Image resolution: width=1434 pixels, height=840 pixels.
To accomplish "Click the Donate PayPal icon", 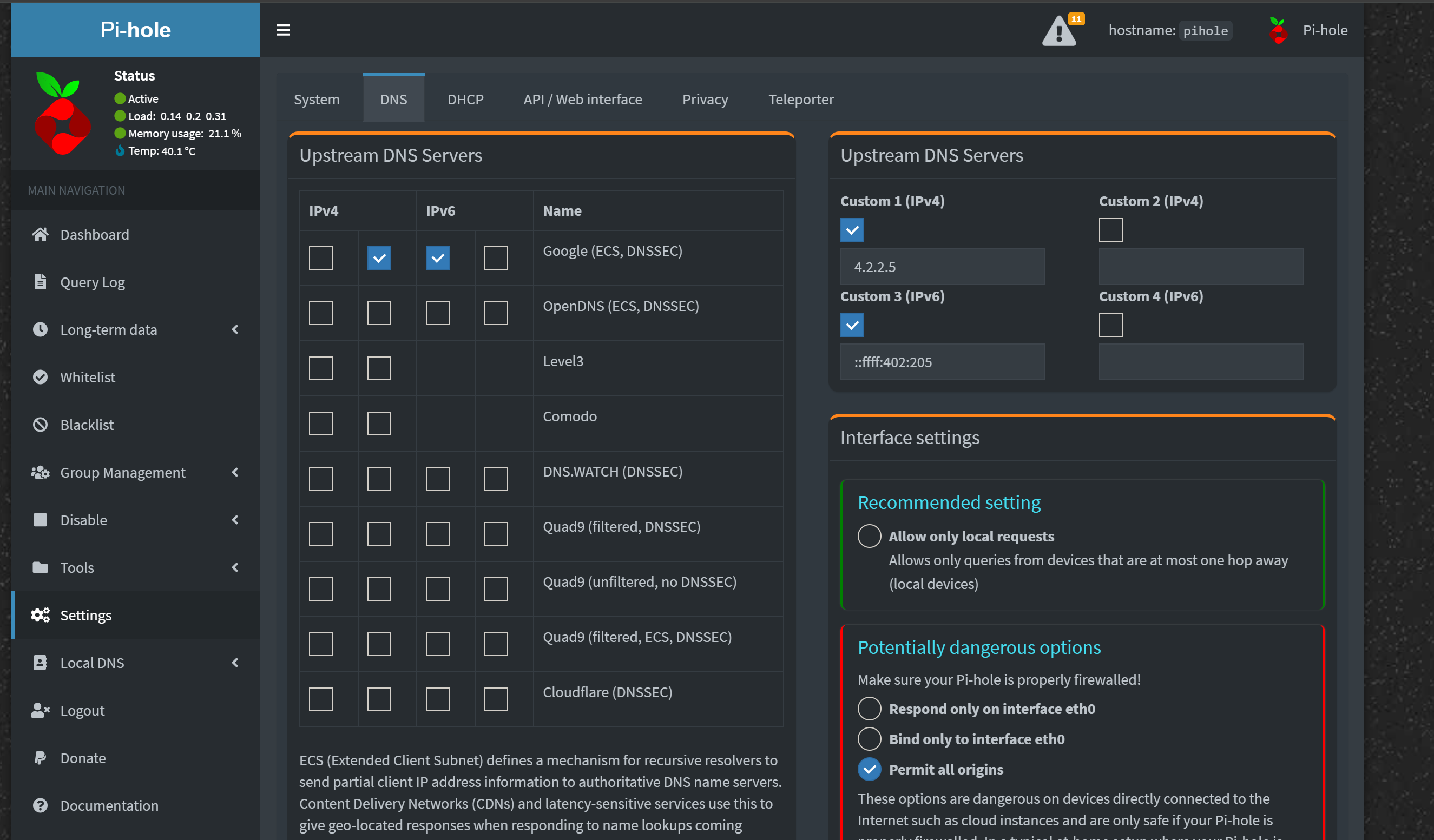I will [40, 758].
